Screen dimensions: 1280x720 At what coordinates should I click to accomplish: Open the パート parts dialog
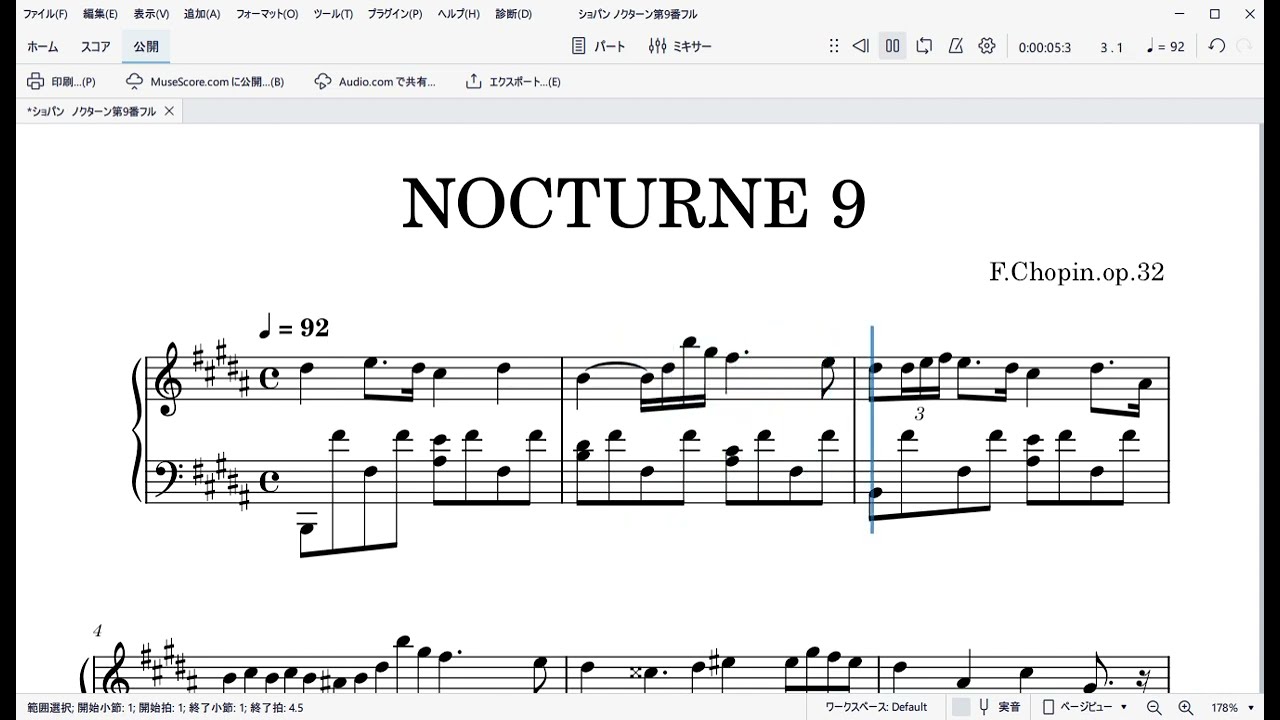pos(598,46)
